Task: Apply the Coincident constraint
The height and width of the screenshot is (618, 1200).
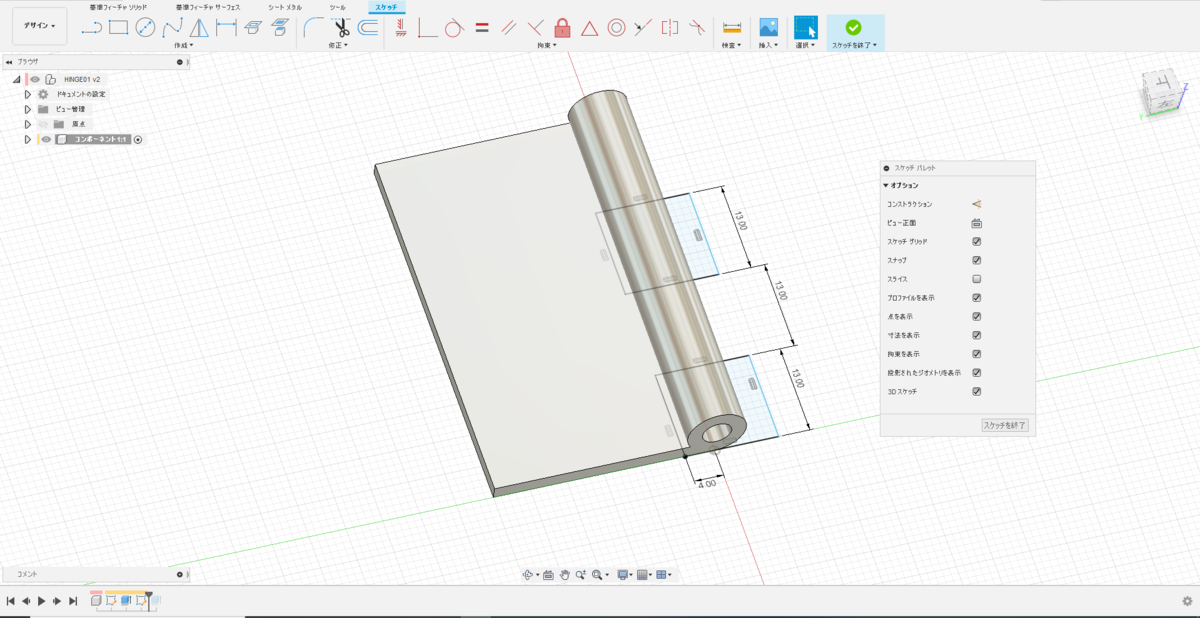Action: (428, 28)
